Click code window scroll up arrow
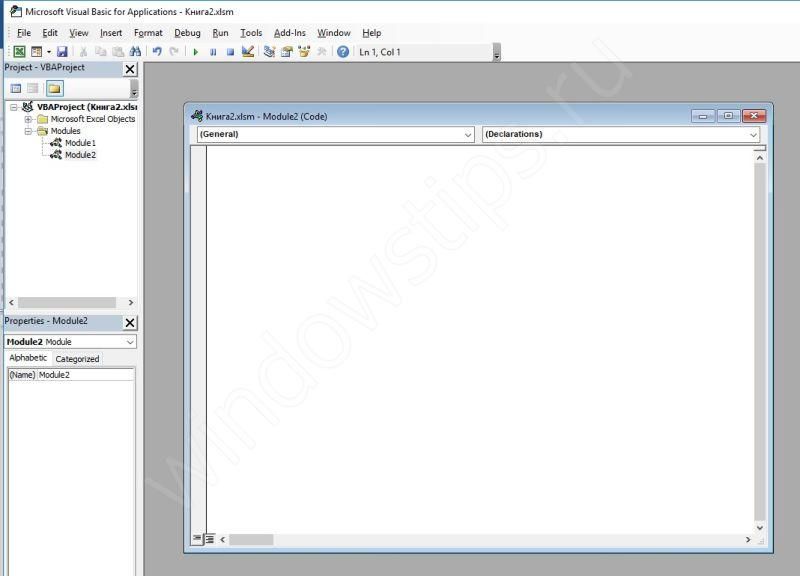This screenshot has width=800, height=576. [x=760, y=158]
